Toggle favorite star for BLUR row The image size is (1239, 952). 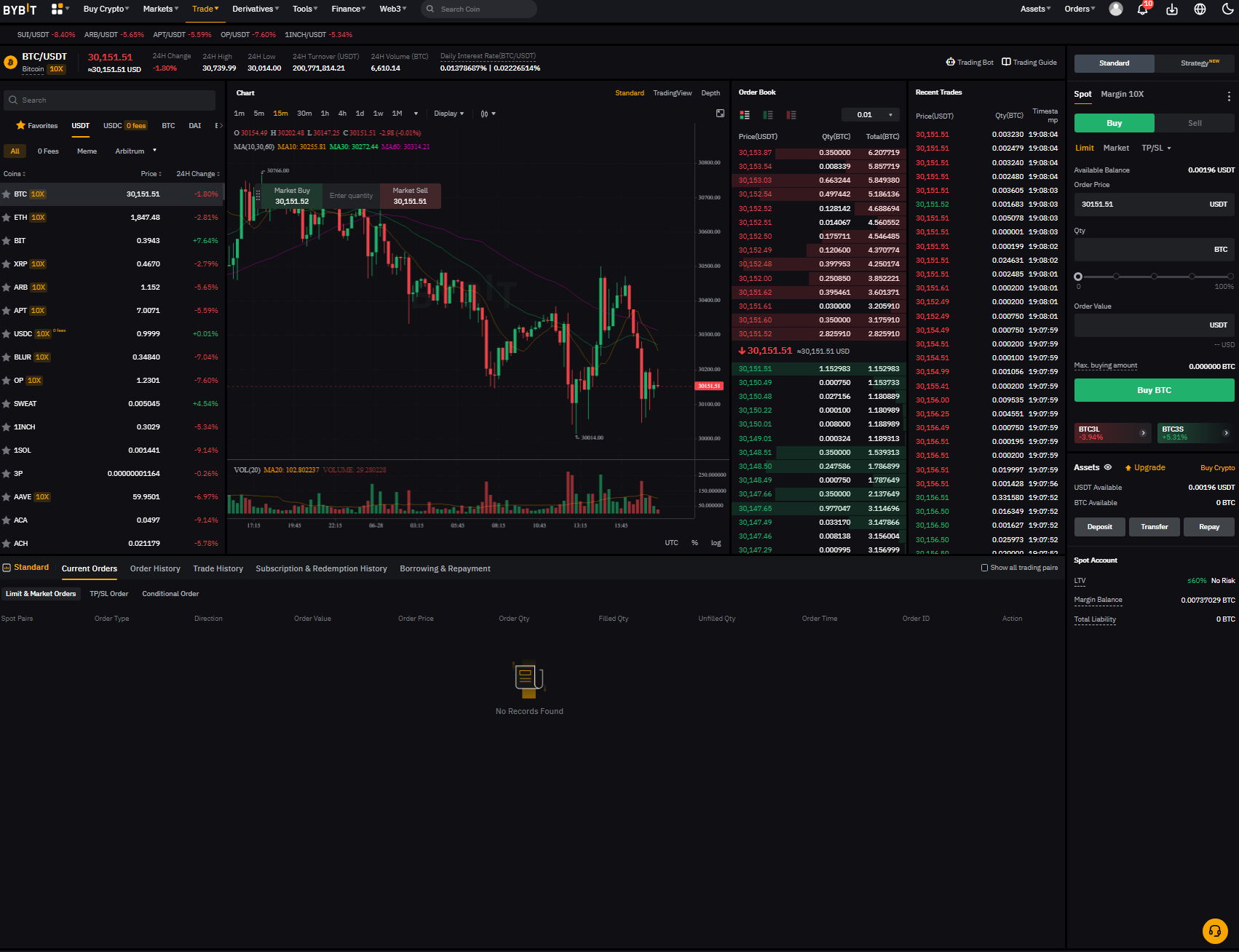pos(7,357)
